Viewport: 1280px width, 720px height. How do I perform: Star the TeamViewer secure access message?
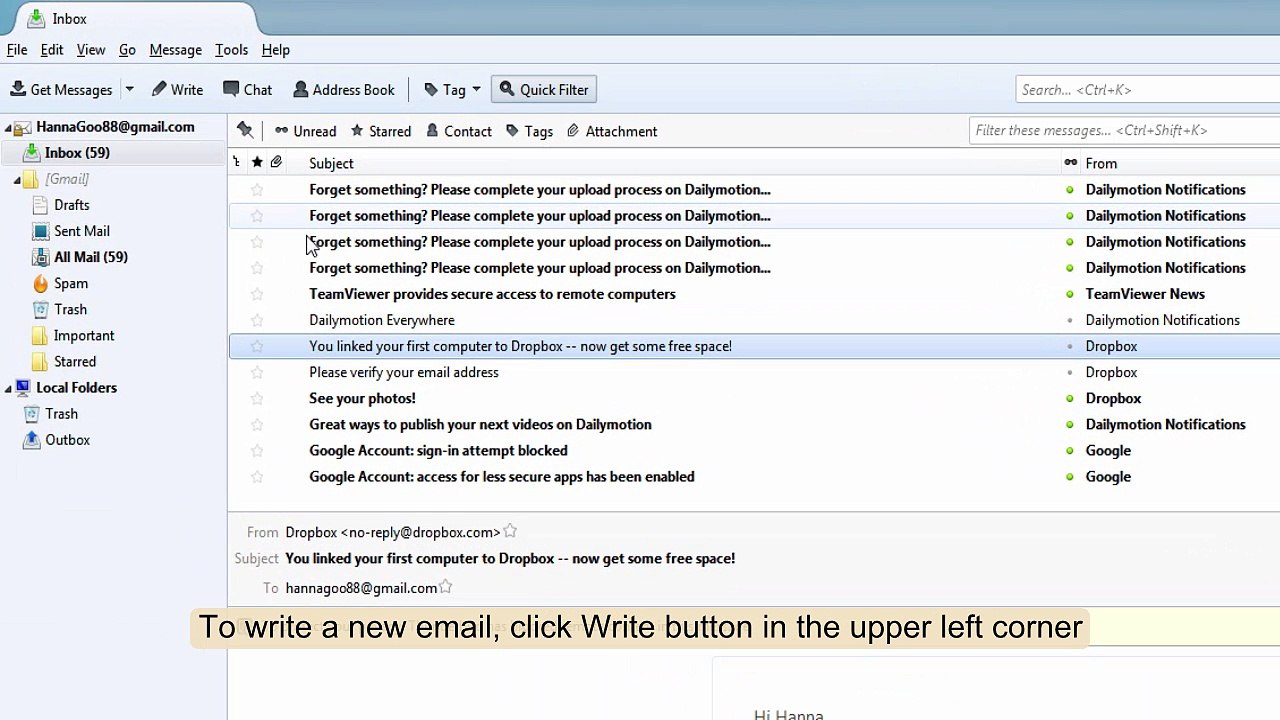tap(257, 294)
